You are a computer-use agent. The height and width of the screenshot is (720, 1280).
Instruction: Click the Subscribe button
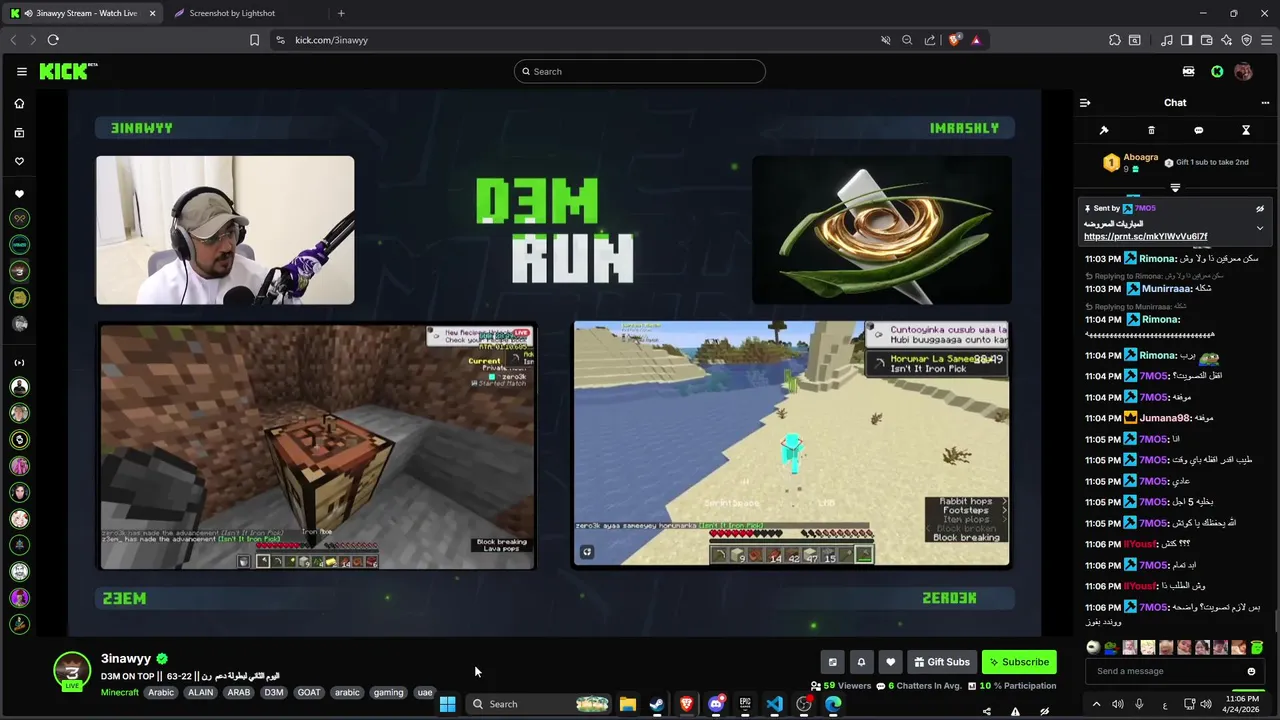coord(1019,662)
